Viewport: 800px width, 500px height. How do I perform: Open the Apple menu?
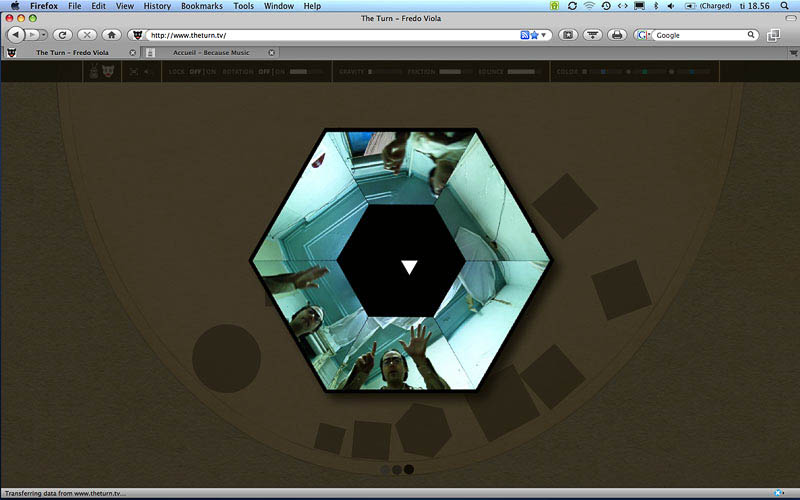[15, 6]
